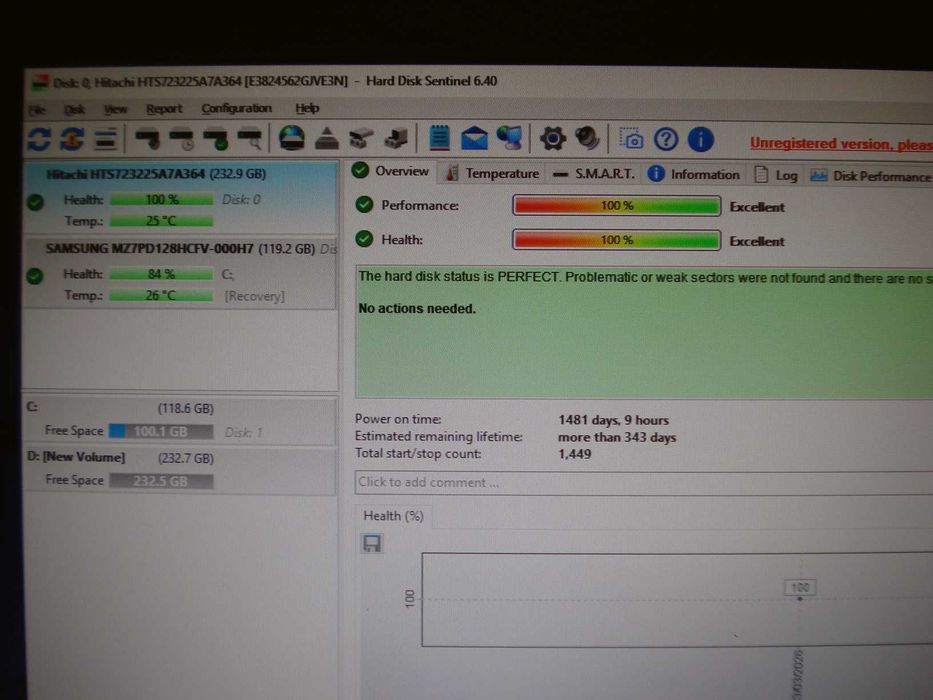Screen dimensions: 933x700
Task: Switch to the S.M.A.R.T. tab
Action: click(593, 174)
